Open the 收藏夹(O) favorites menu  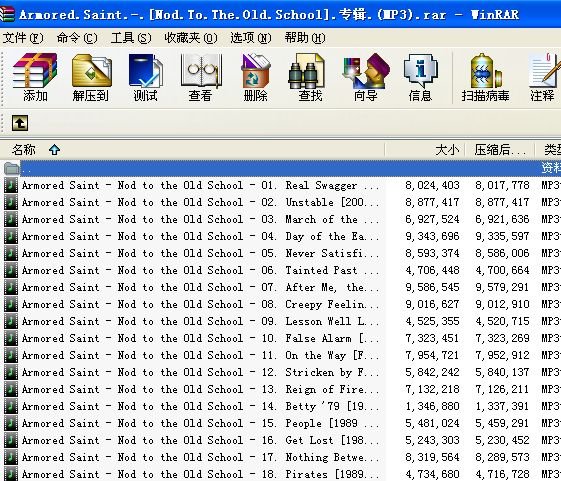pyautogui.click(x=191, y=38)
